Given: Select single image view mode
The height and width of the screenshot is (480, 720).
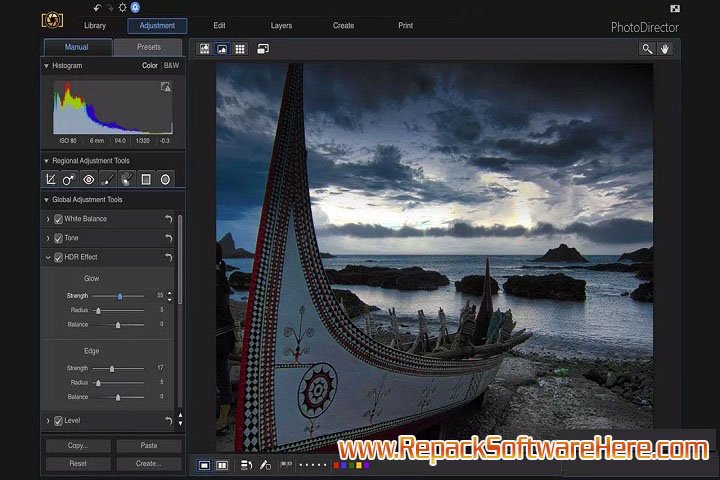Looking at the screenshot, I should [x=204, y=466].
